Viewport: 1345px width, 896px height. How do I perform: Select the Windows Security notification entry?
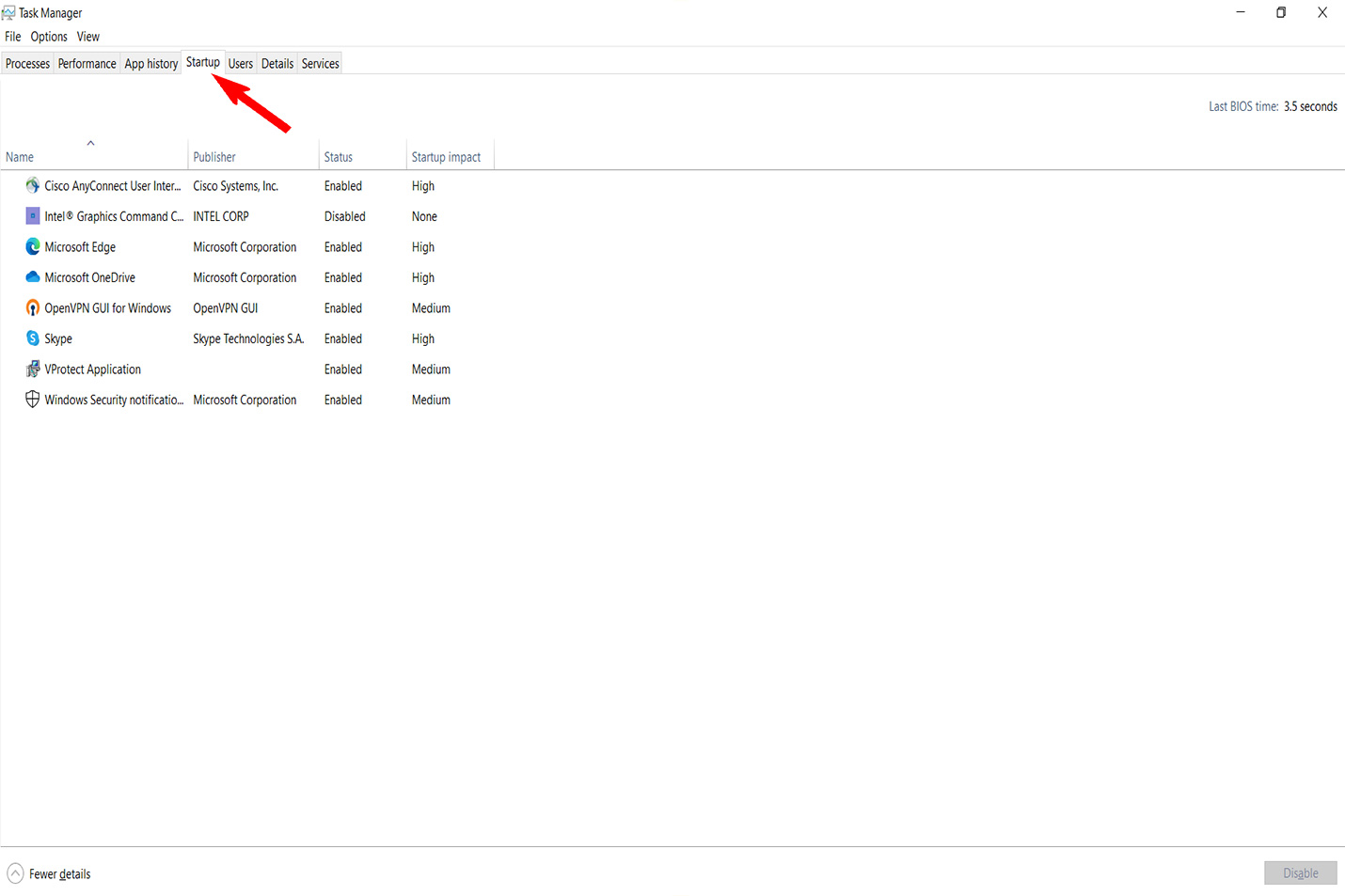[247, 400]
